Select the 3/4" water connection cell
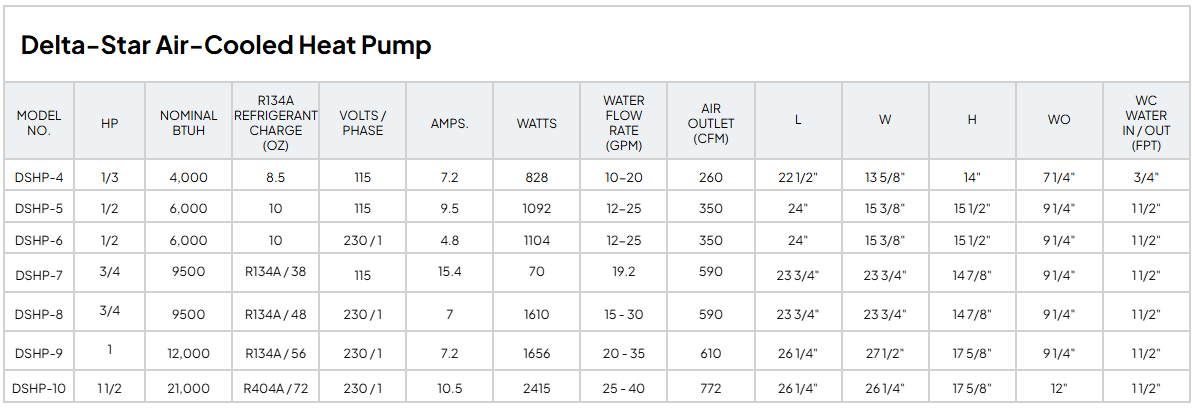The width and height of the screenshot is (1195, 408). point(1145,178)
